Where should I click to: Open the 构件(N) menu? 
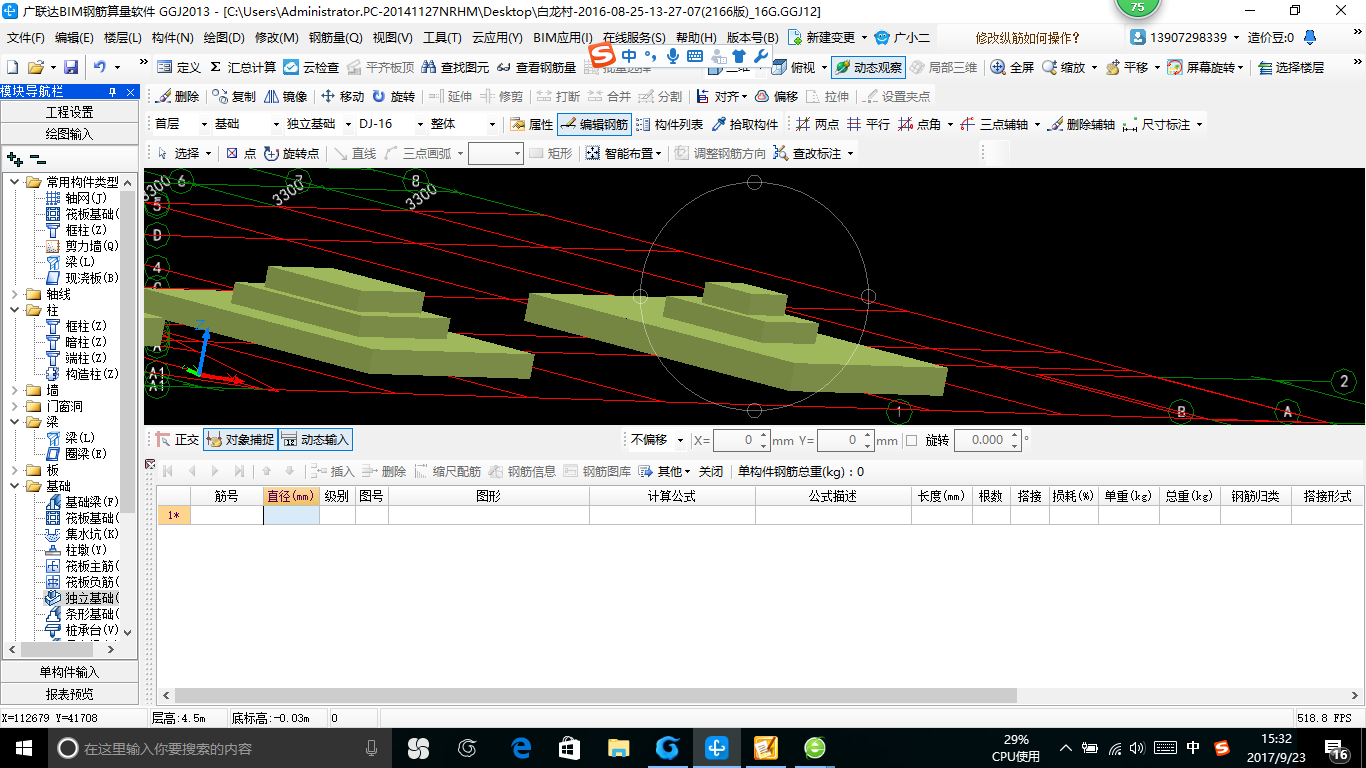pyautogui.click(x=172, y=38)
